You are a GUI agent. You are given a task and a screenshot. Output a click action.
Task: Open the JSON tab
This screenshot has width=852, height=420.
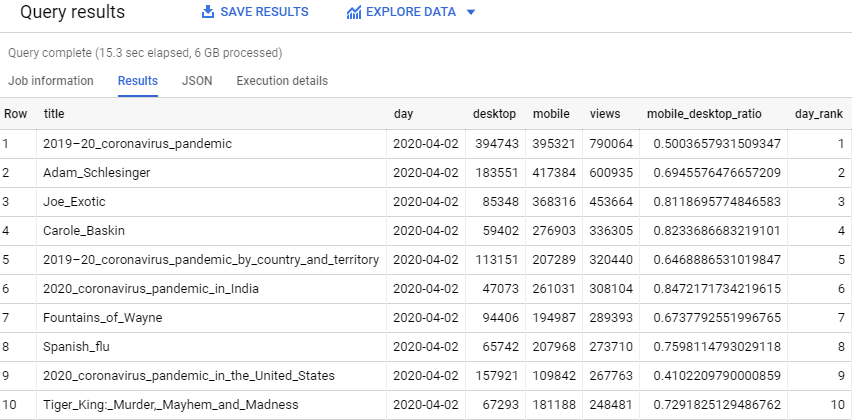point(197,81)
